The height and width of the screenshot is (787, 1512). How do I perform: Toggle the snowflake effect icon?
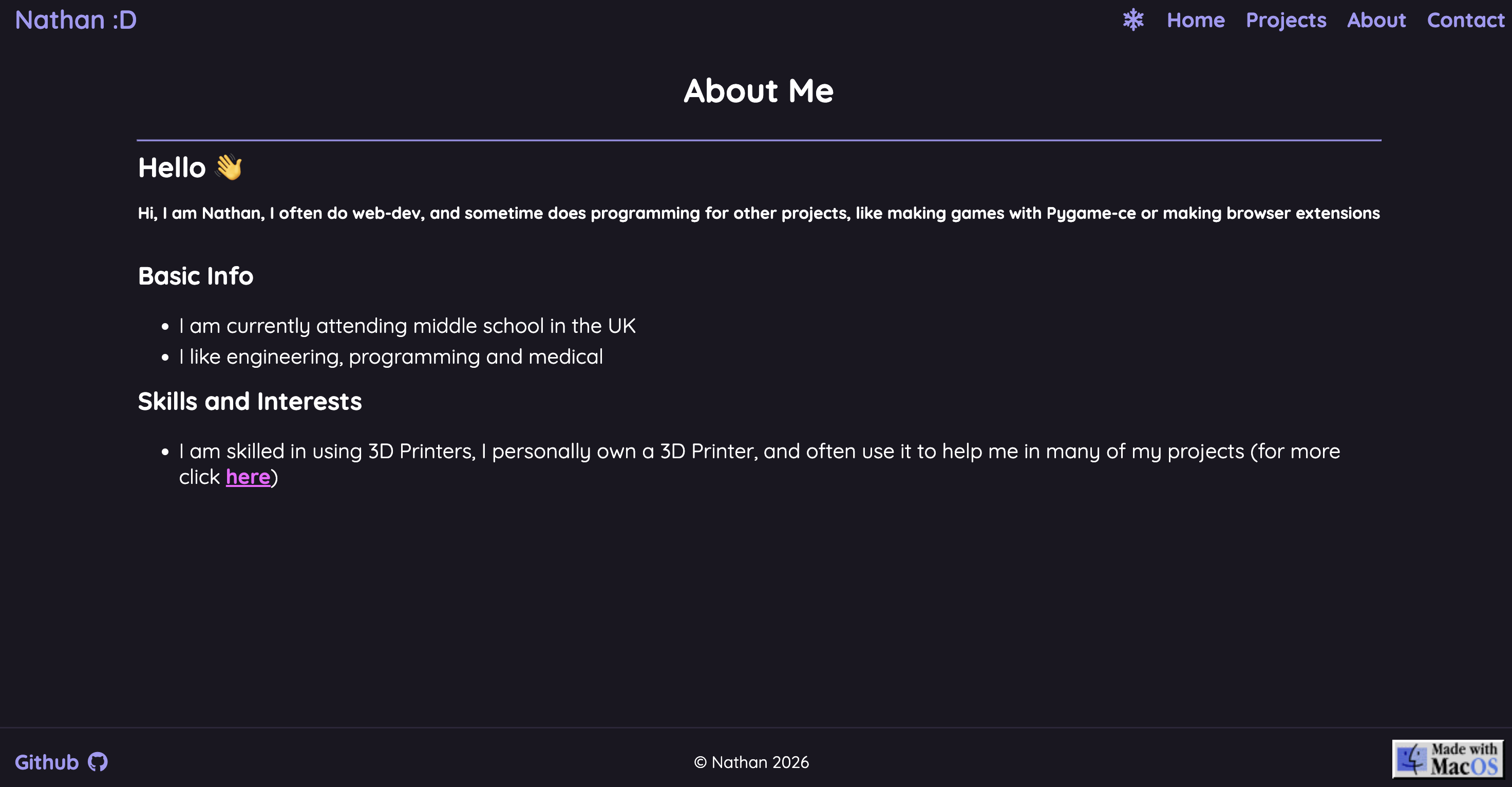tap(1133, 20)
